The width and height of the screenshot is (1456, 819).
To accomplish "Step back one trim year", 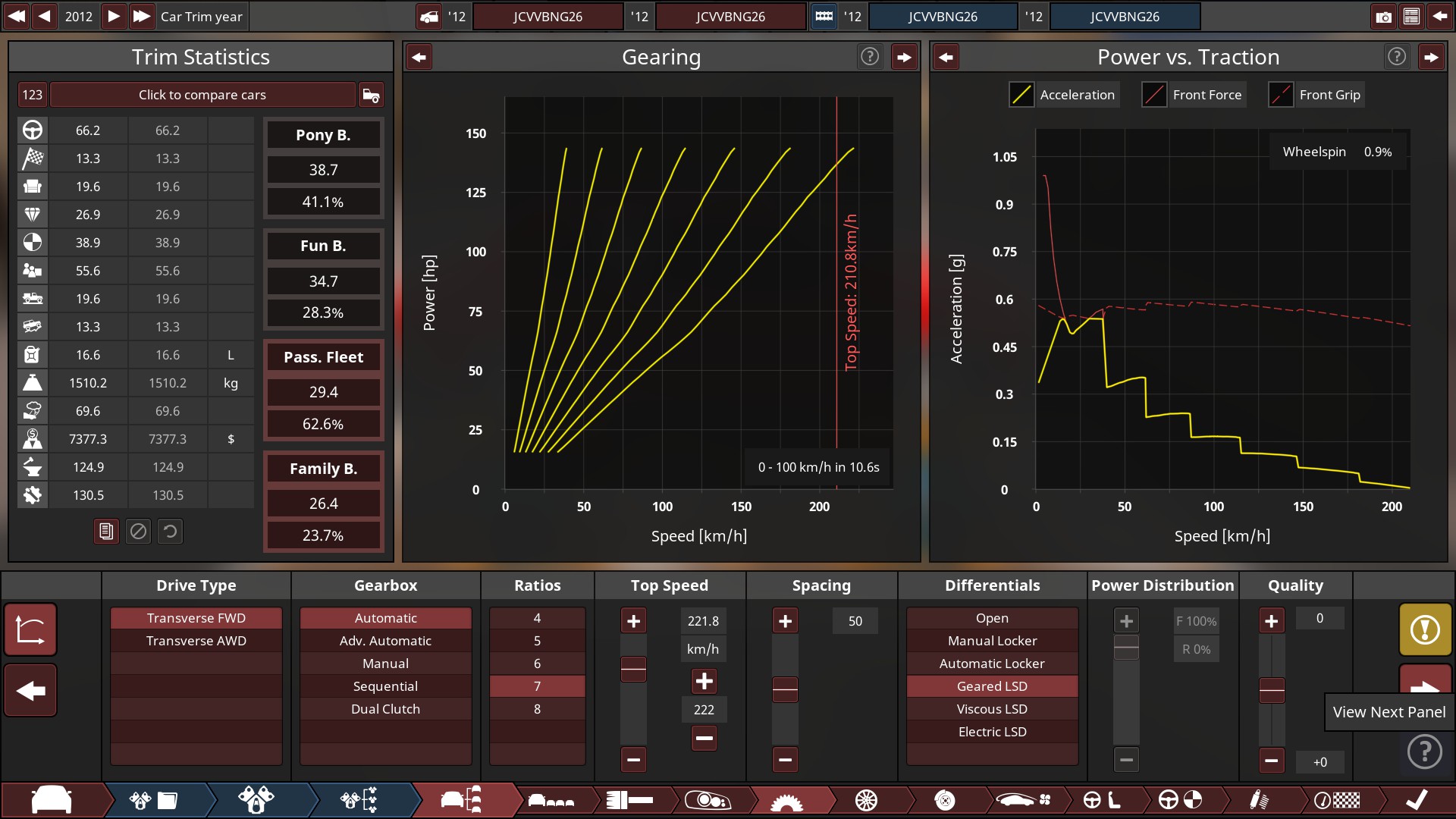I will point(45,17).
